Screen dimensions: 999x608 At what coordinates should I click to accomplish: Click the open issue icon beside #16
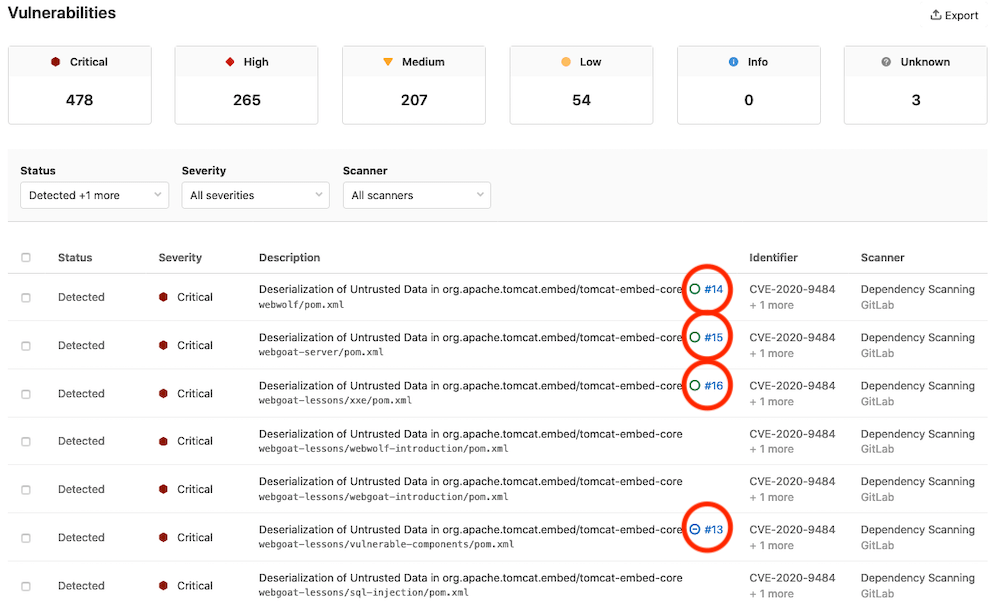695,385
